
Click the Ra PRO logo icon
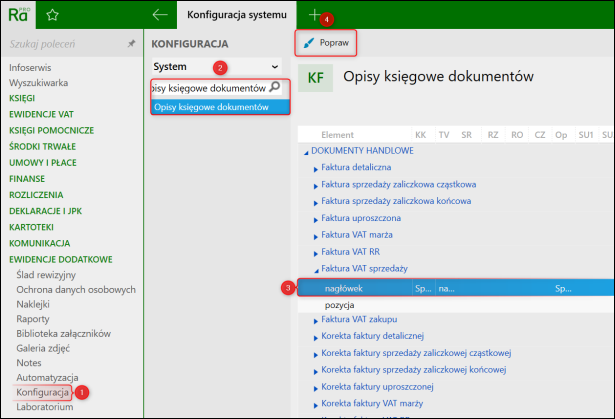[18, 15]
